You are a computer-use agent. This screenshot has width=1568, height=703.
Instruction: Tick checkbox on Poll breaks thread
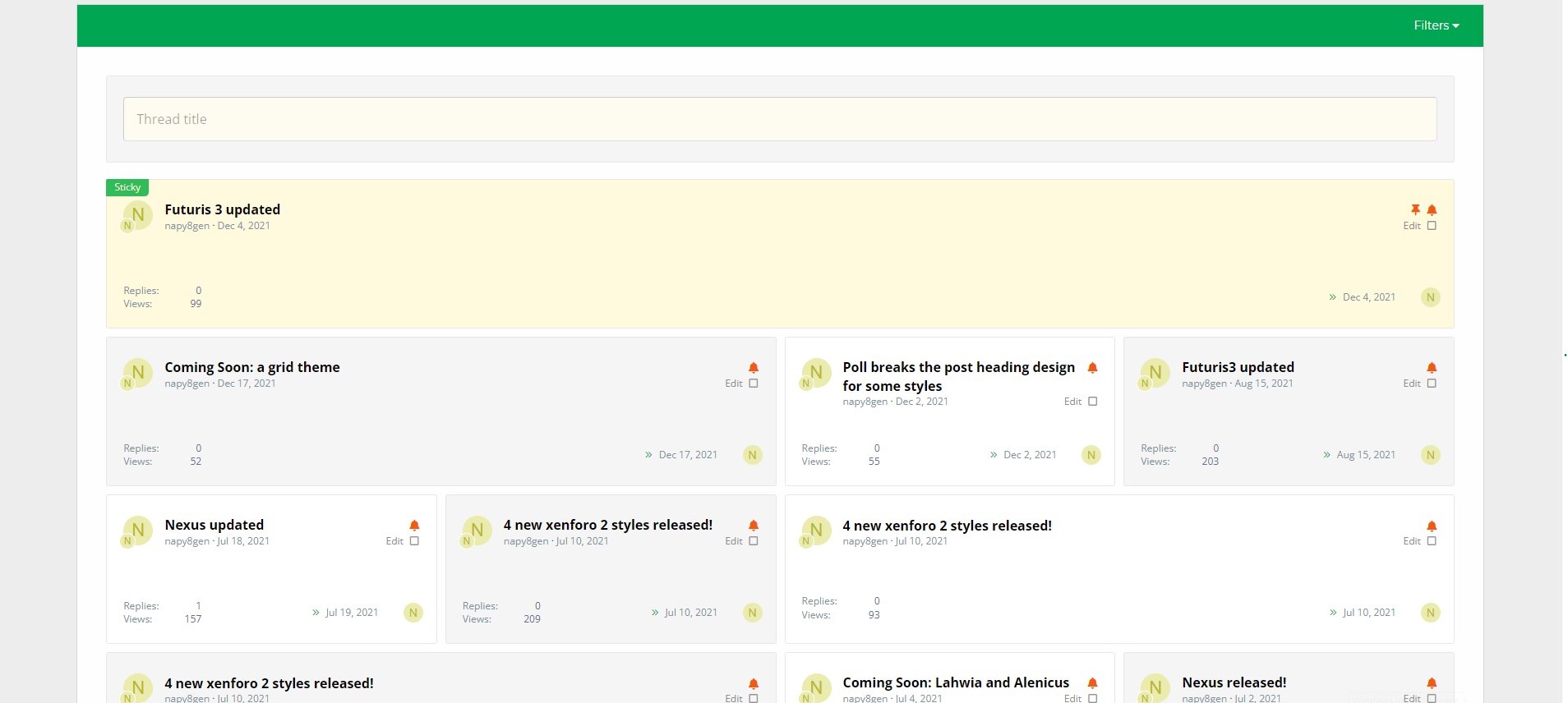click(x=1092, y=402)
